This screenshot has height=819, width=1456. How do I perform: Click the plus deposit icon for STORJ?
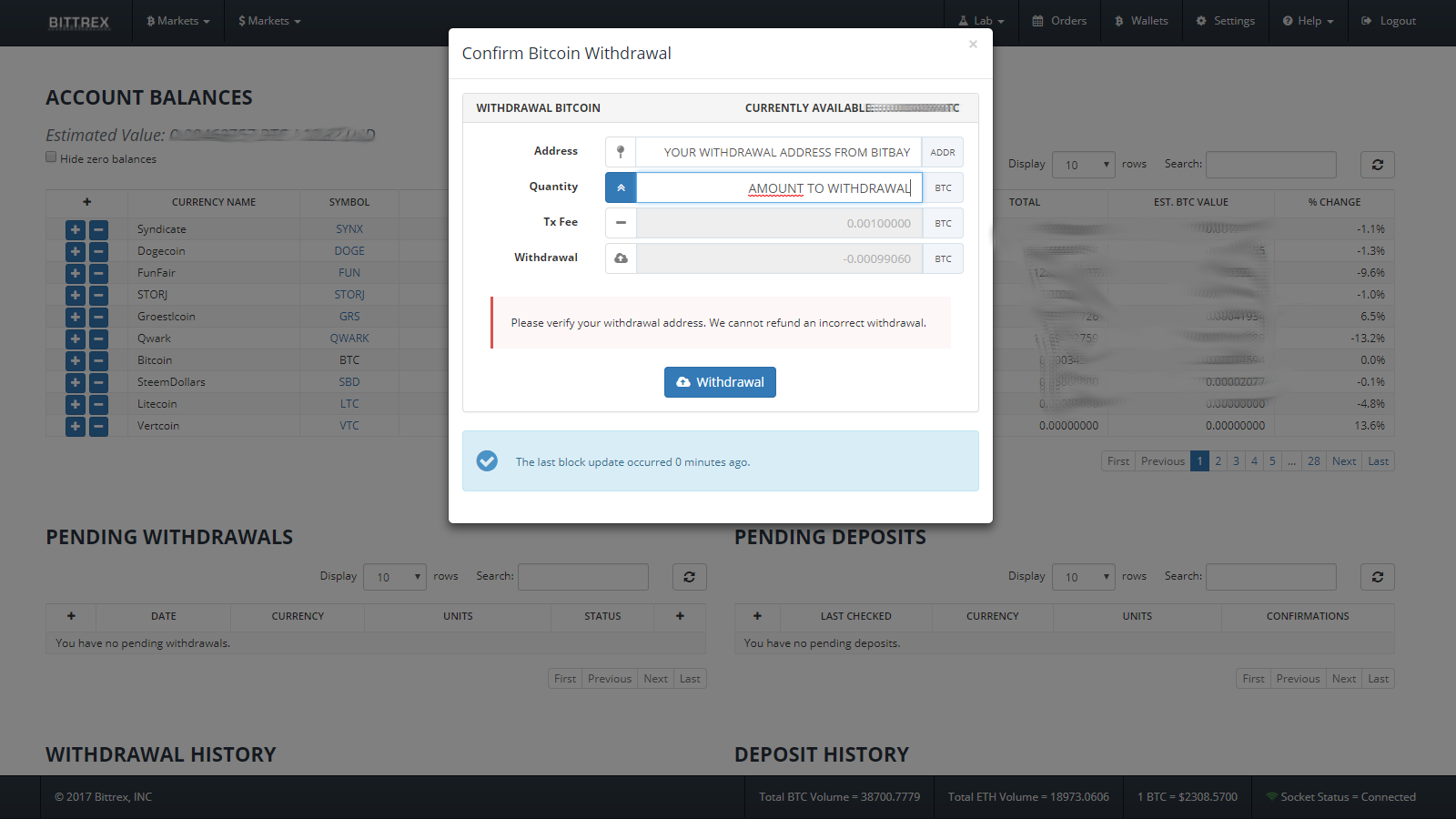tap(76, 295)
